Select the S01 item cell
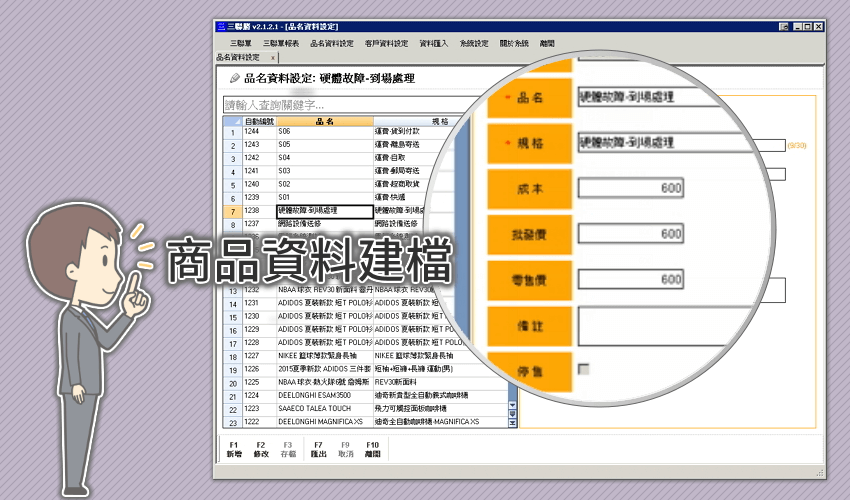 (x=325, y=197)
